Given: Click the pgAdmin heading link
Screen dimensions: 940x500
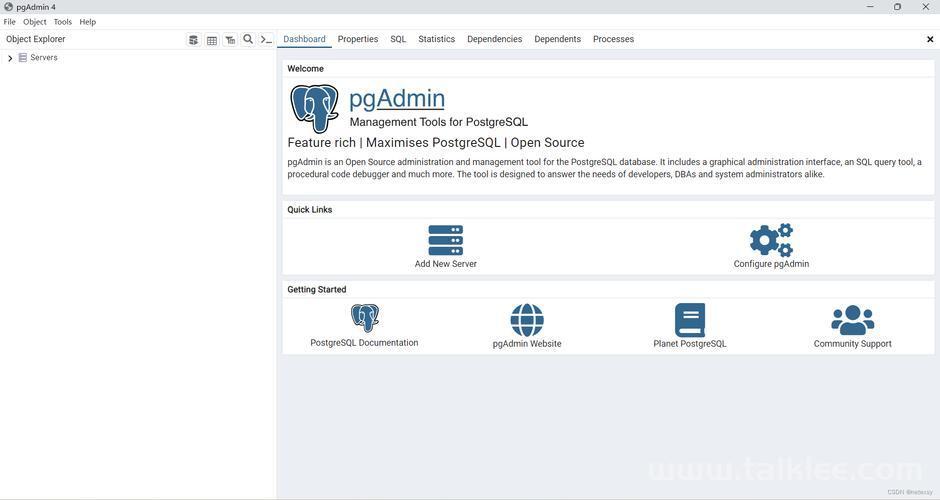Looking at the screenshot, I should tap(397, 99).
